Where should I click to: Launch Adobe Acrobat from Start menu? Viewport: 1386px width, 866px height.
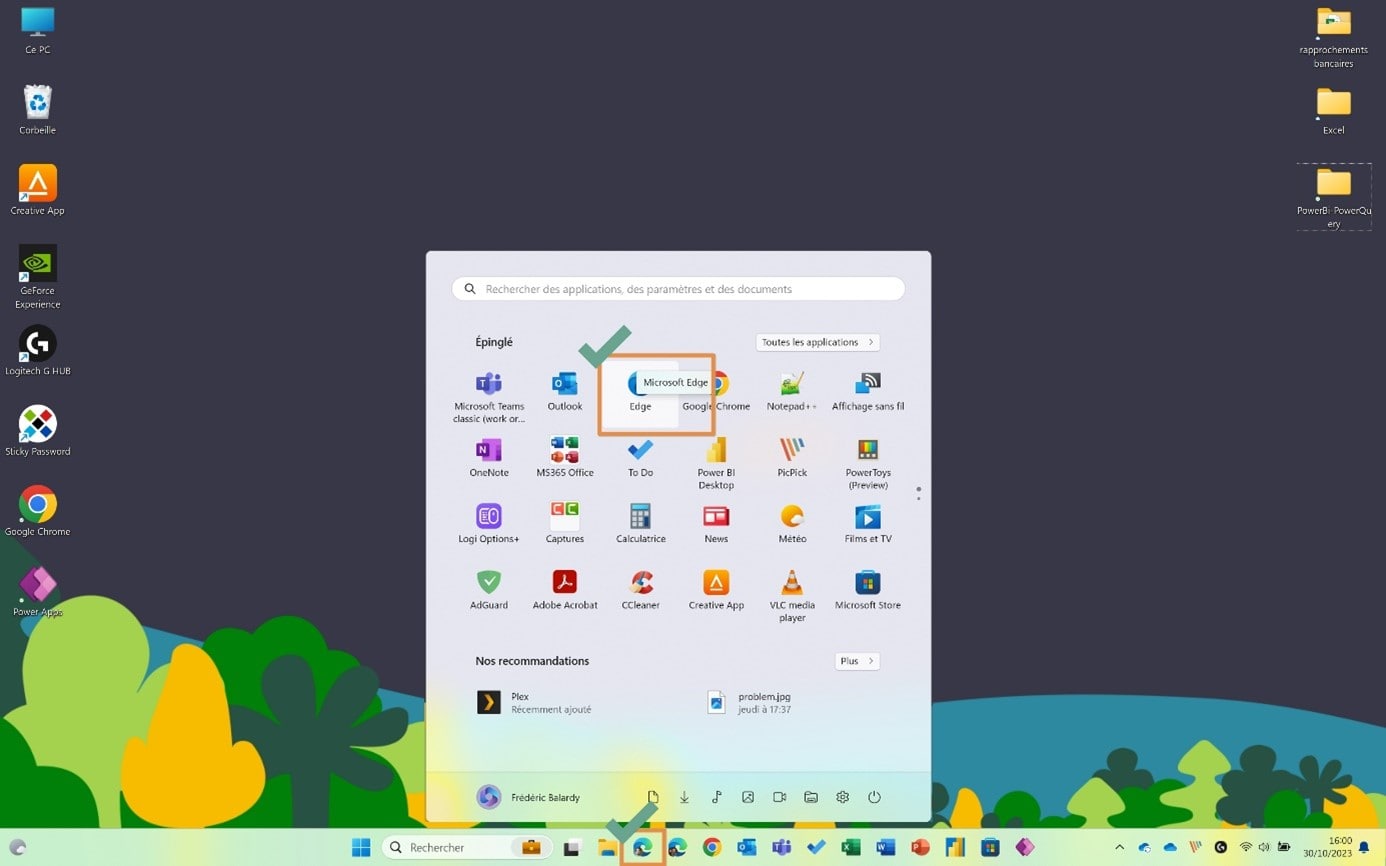(x=565, y=590)
